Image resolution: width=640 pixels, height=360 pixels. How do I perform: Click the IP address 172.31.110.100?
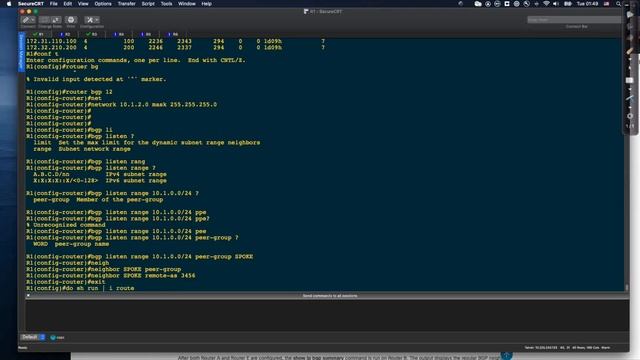click(x=51, y=41)
